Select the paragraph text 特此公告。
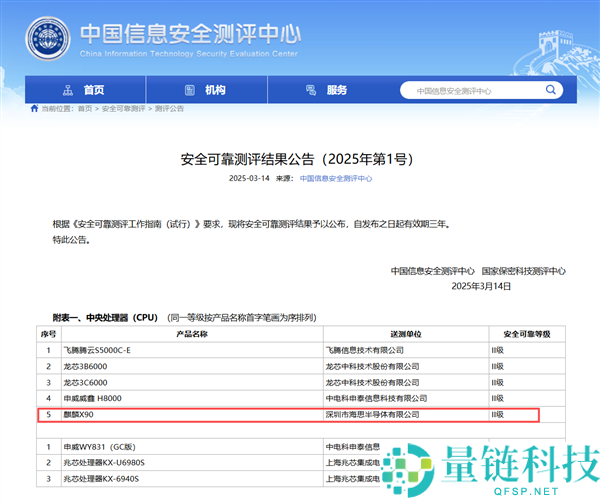This screenshot has height=502, width=600. [72, 240]
